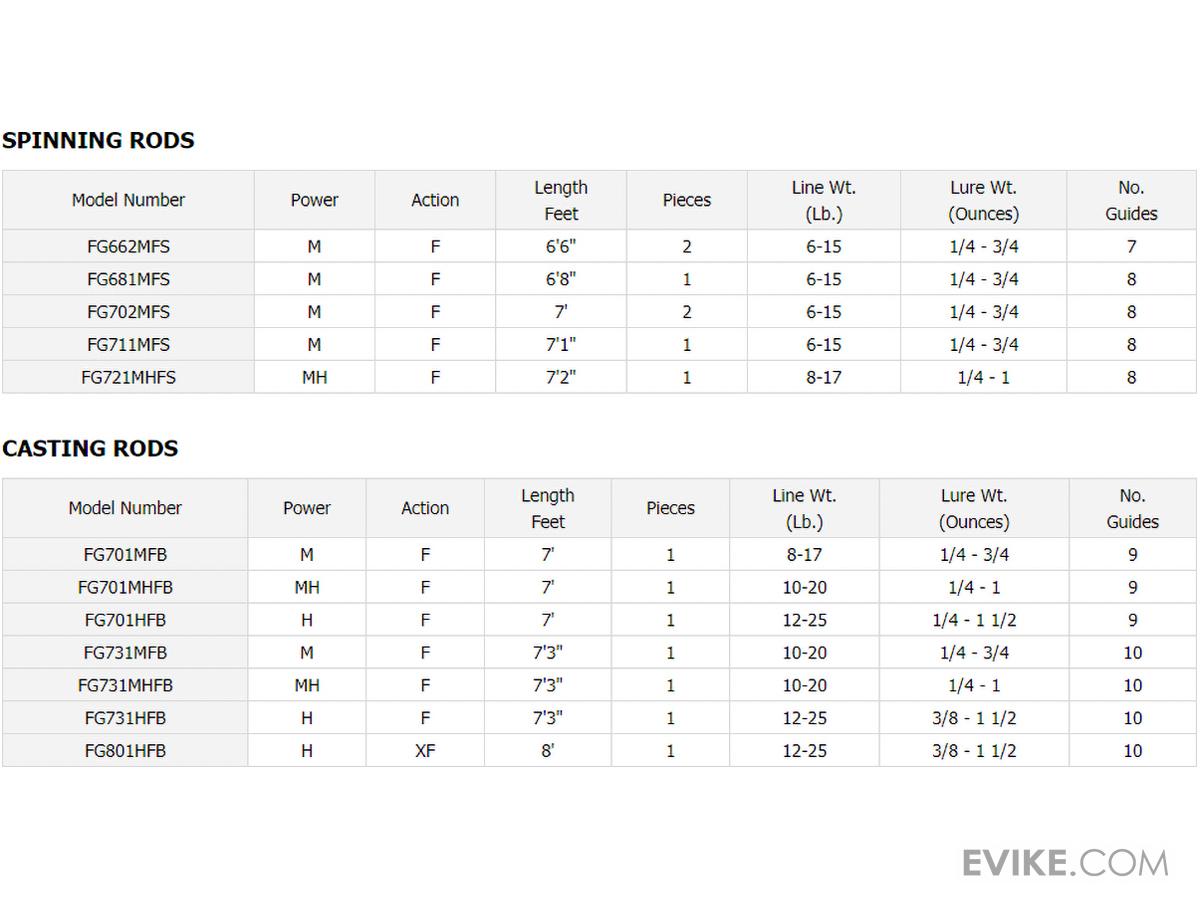Select the FG681MFS model number cell
This screenshot has width=1200, height=900.
click(128, 279)
